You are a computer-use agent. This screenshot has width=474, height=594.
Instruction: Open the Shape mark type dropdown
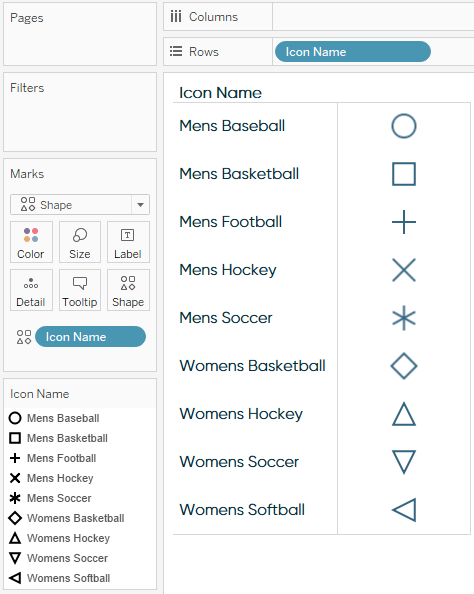(x=80, y=205)
